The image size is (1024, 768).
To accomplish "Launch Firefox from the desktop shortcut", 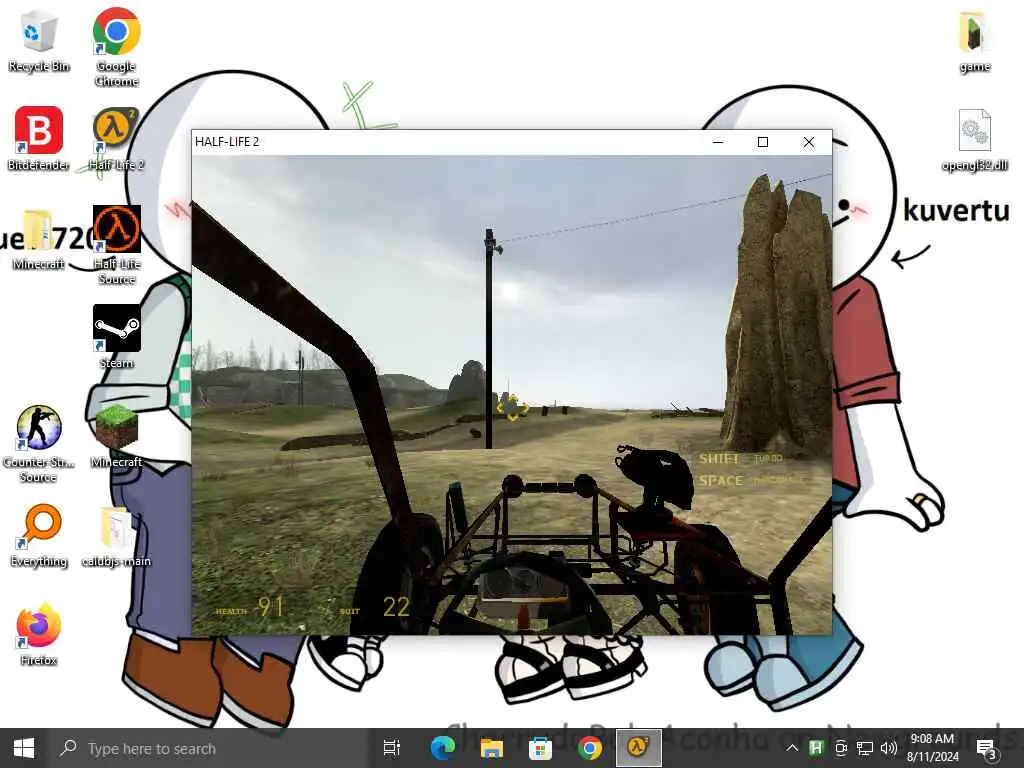I will (39, 633).
